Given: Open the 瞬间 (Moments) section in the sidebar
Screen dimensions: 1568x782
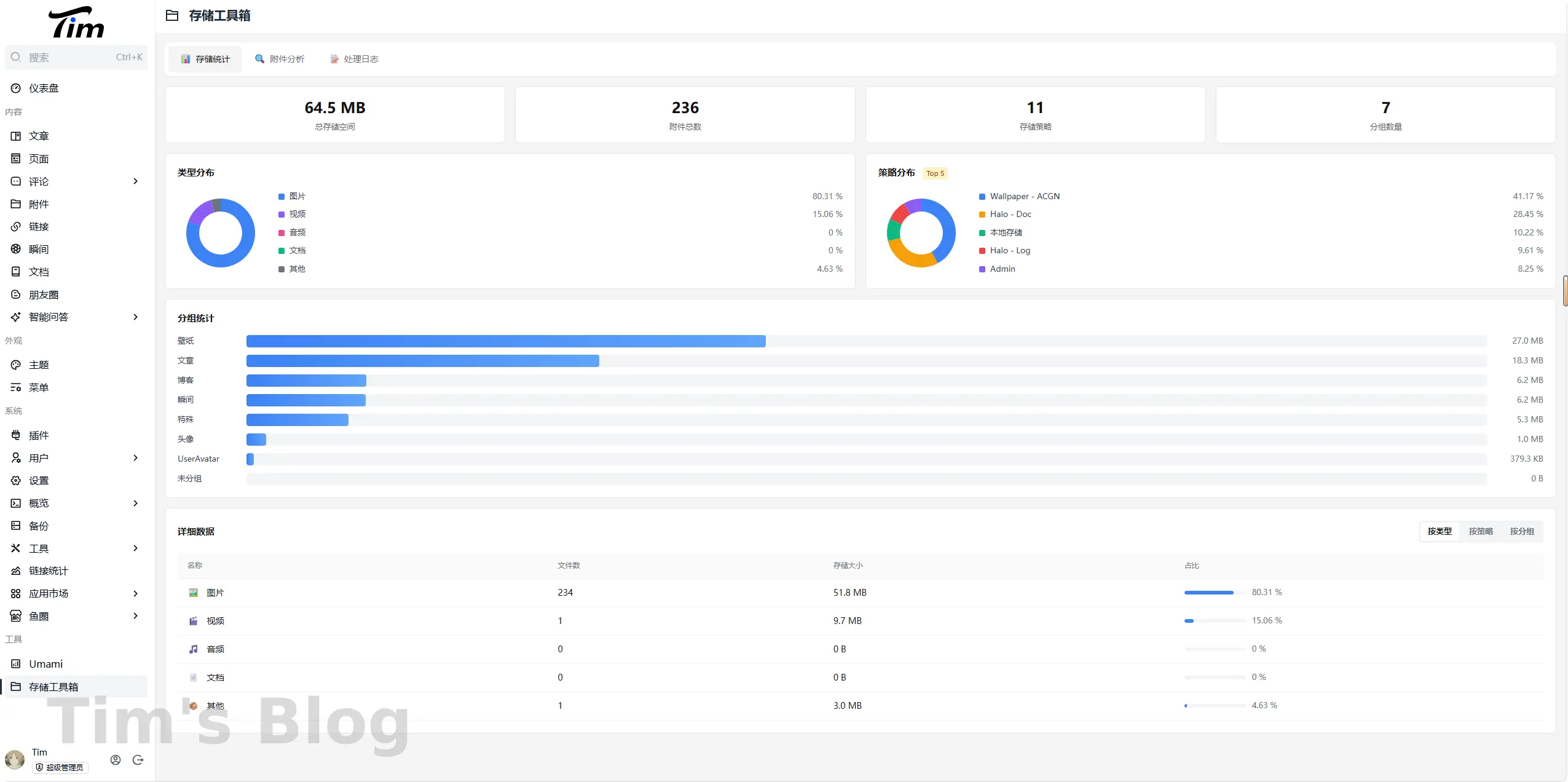Looking at the screenshot, I should tap(38, 249).
